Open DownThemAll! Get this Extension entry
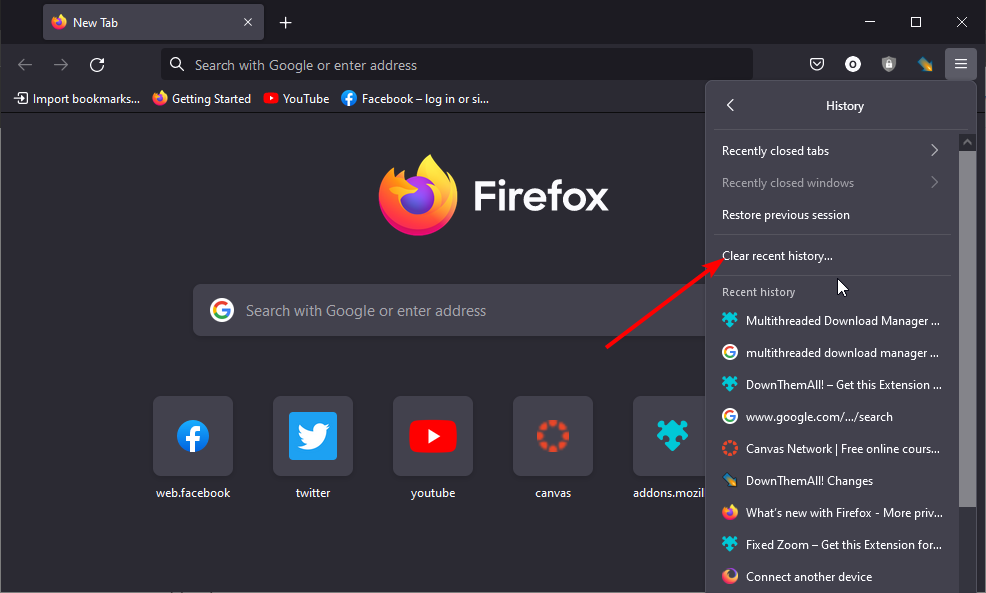 (x=832, y=385)
